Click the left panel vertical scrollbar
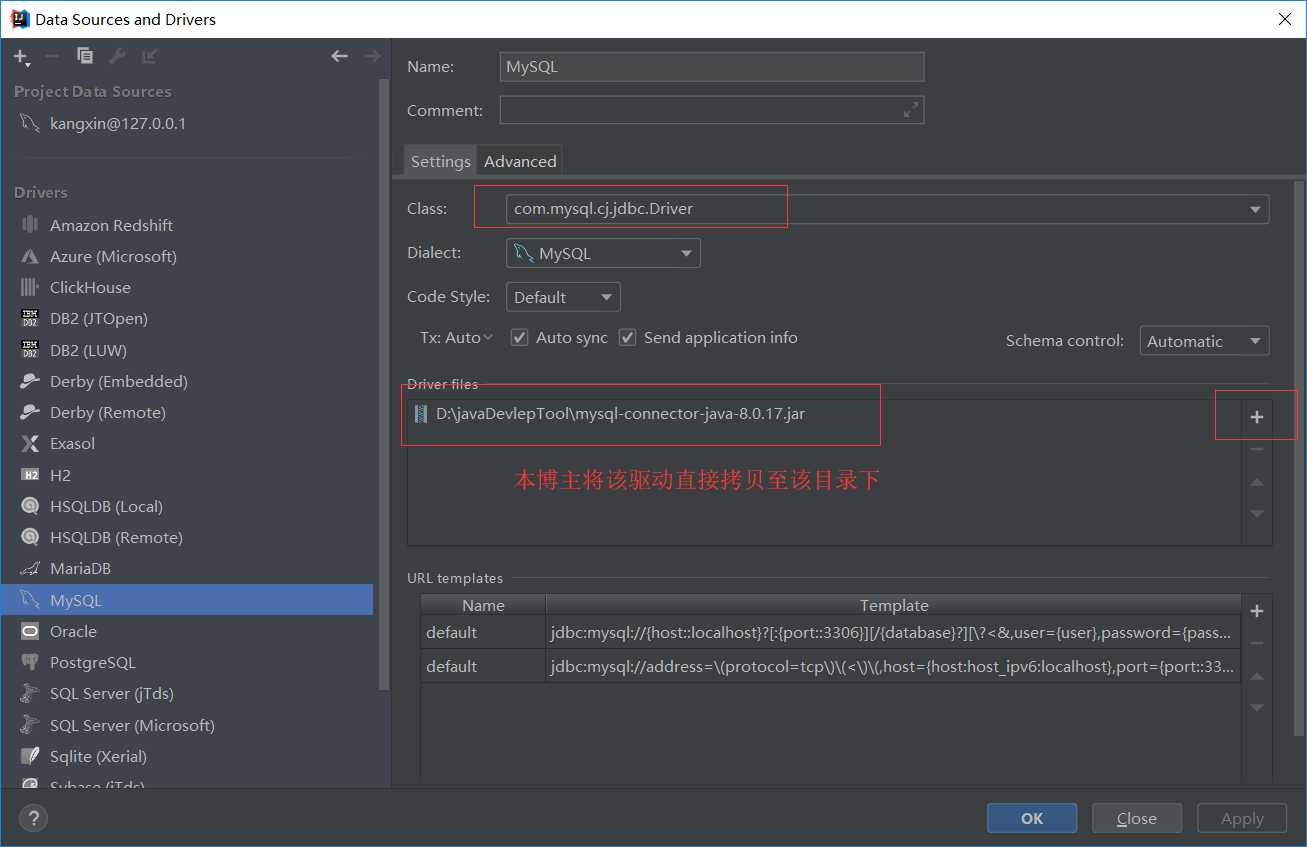The height and width of the screenshot is (847, 1307). click(x=384, y=385)
